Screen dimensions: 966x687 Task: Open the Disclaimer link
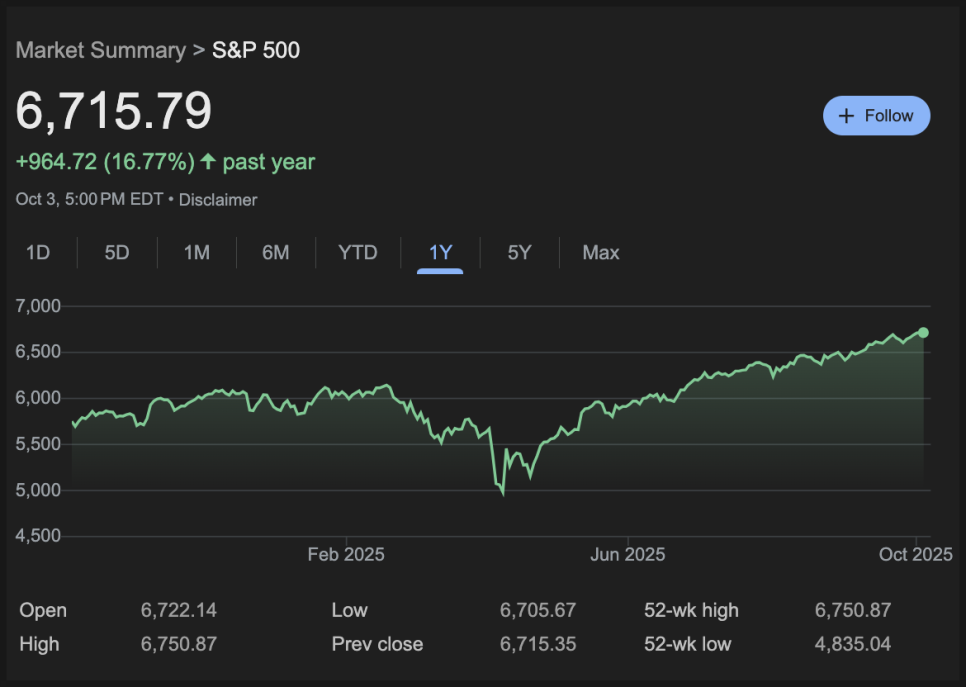(x=218, y=200)
